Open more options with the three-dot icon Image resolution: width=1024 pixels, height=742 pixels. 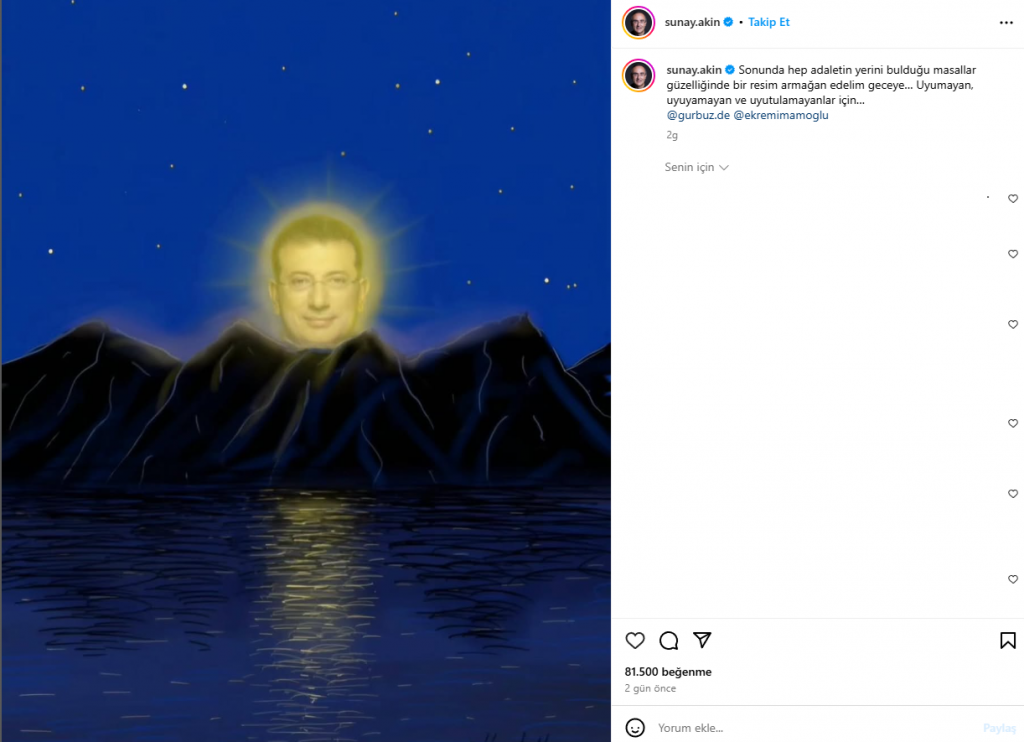tap(1006, 22)
